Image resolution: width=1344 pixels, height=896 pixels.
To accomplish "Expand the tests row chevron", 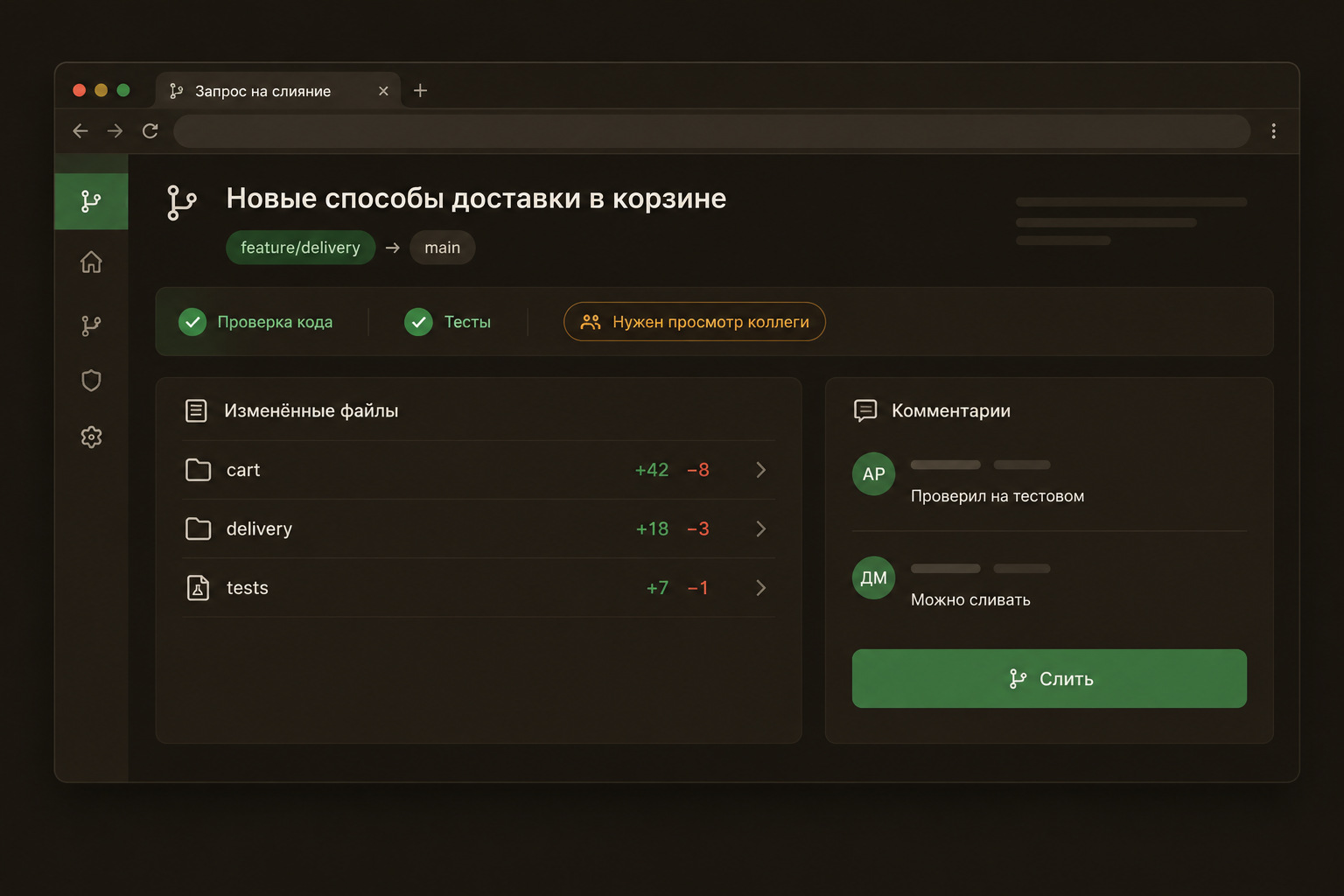I will pos(760,588).
